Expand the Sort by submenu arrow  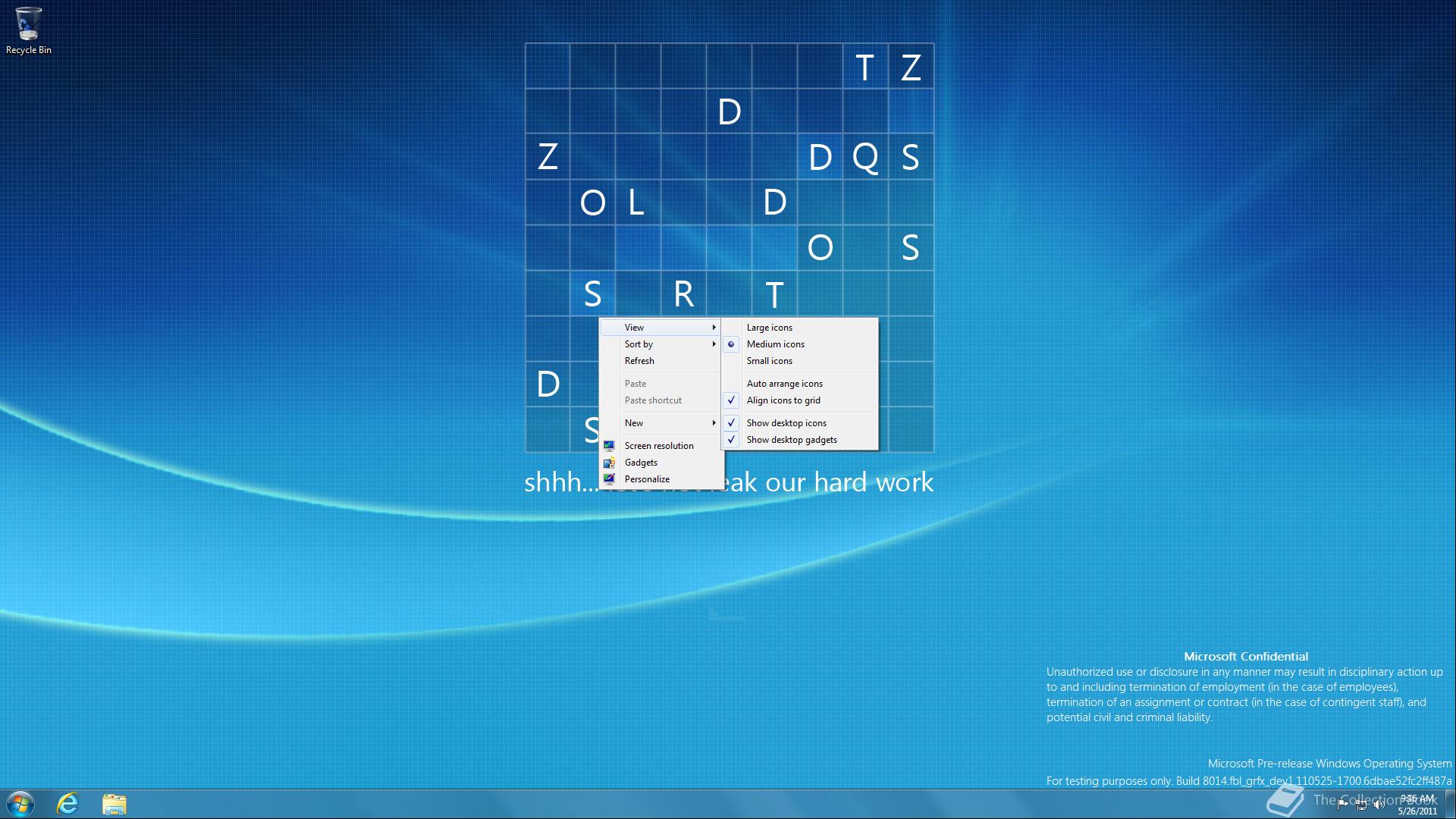coord(714,344)
